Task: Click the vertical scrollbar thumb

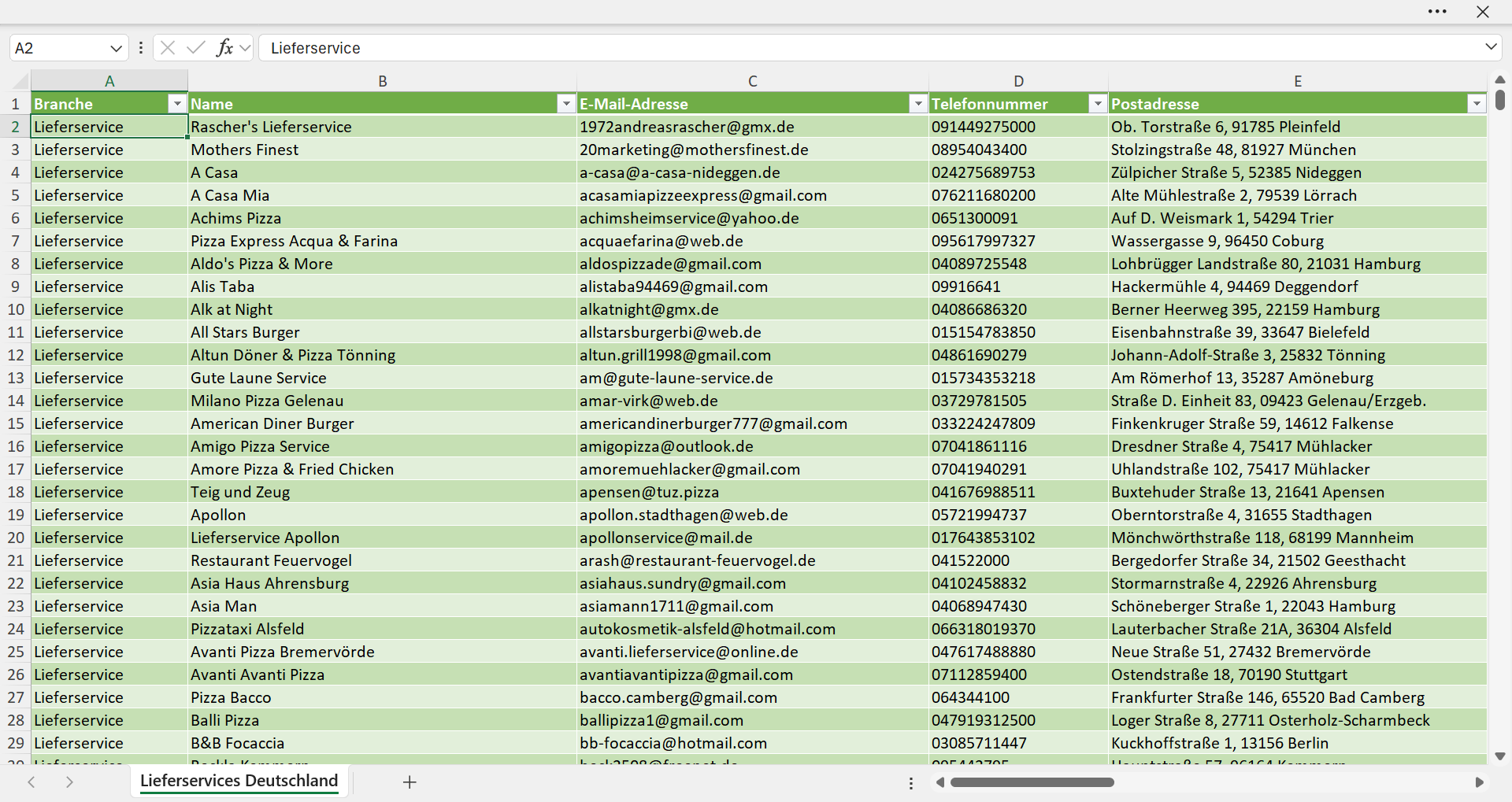Action: (1499, 100)
